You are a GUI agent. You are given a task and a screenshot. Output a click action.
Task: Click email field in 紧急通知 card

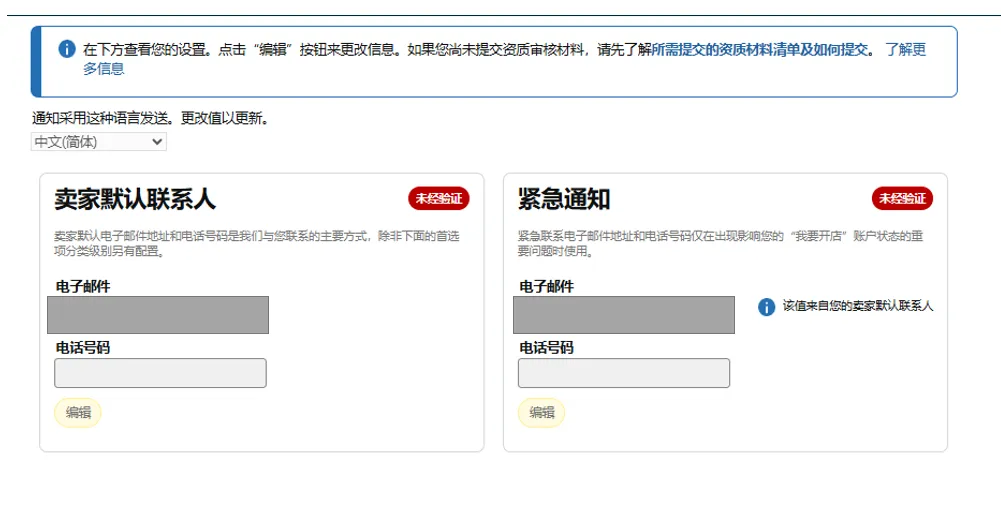pos(624,315)
